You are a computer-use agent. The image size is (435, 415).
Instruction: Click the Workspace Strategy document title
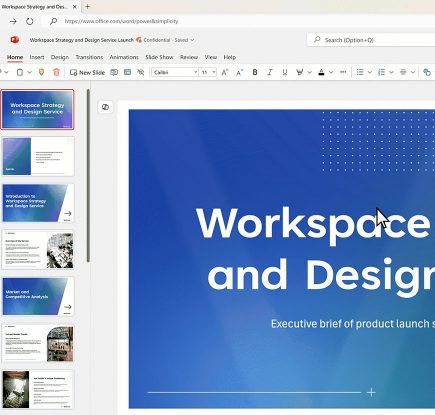click(82, 40)
